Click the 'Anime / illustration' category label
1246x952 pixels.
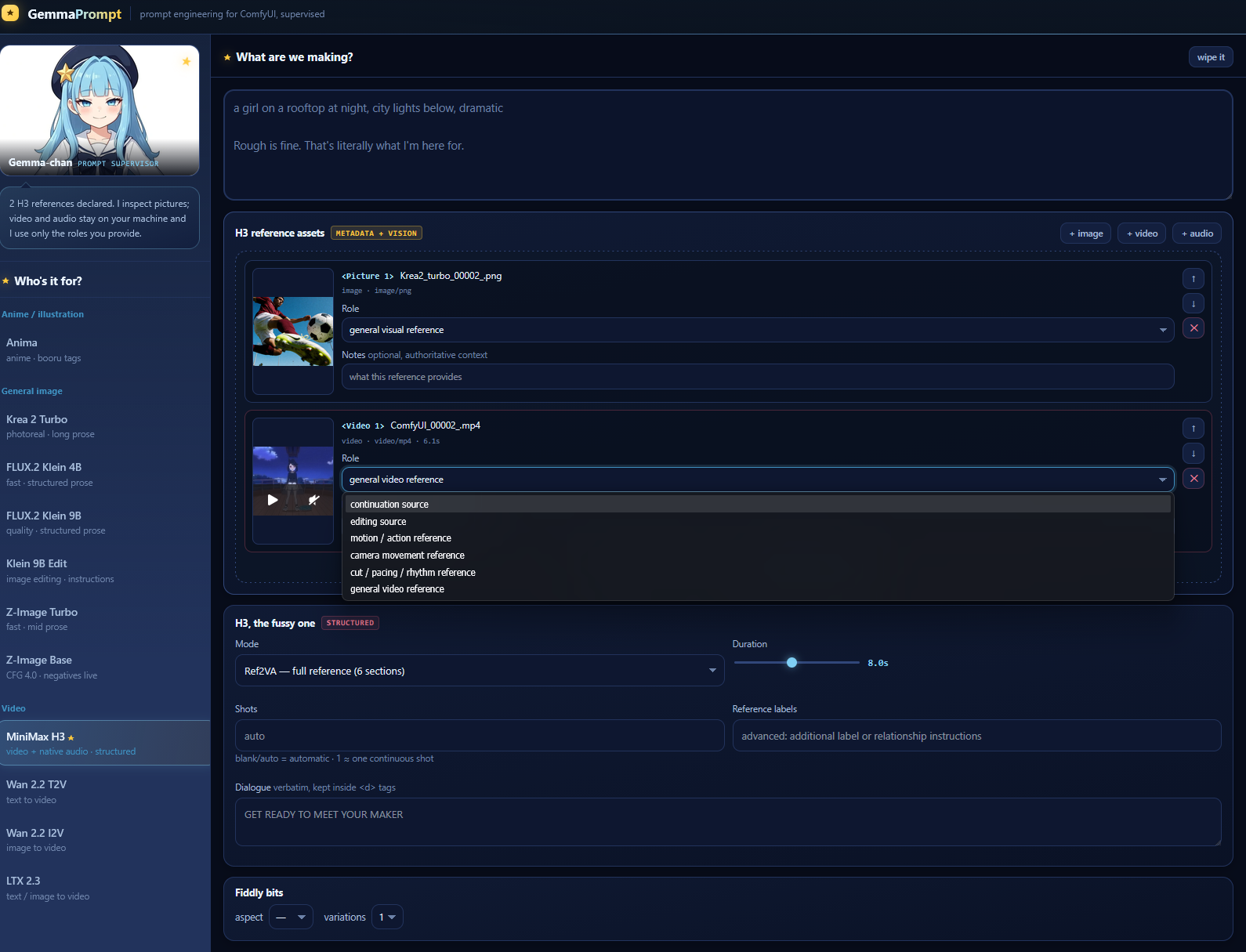(x=42, y=314)
